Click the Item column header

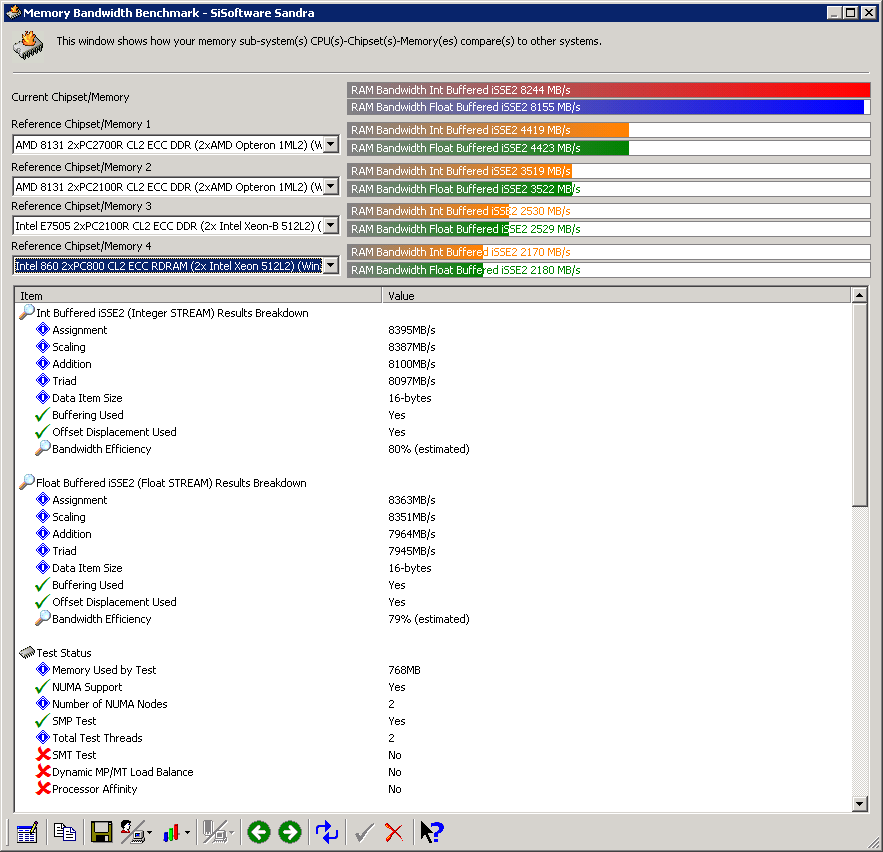click(x=198, y=296)
